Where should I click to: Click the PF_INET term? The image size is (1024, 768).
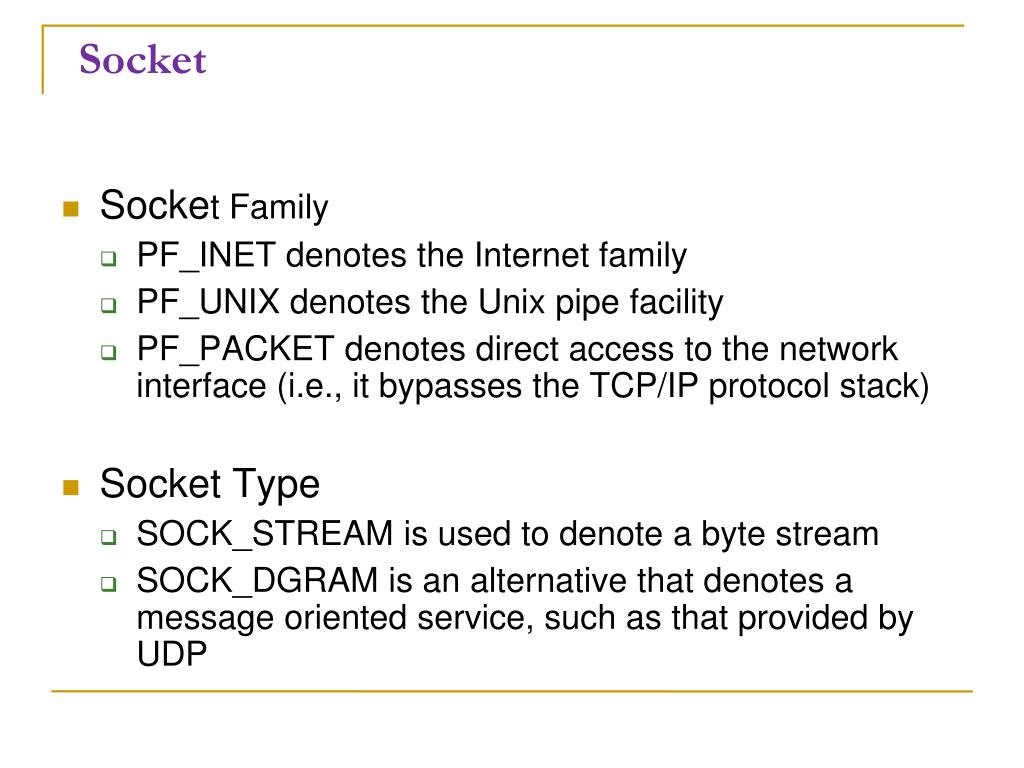coord(206,255)
